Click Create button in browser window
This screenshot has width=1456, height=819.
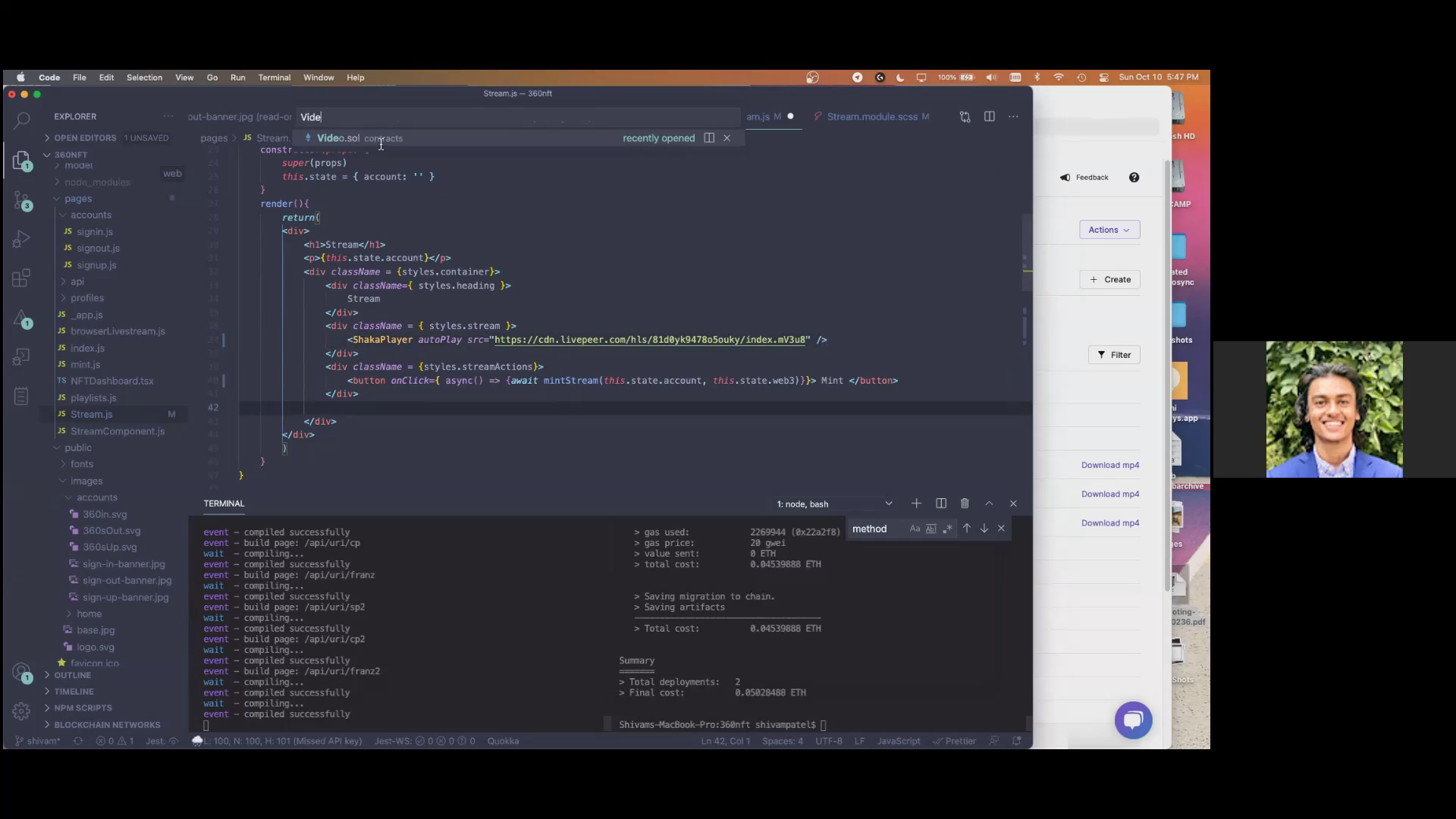(x=1109, y=280)
